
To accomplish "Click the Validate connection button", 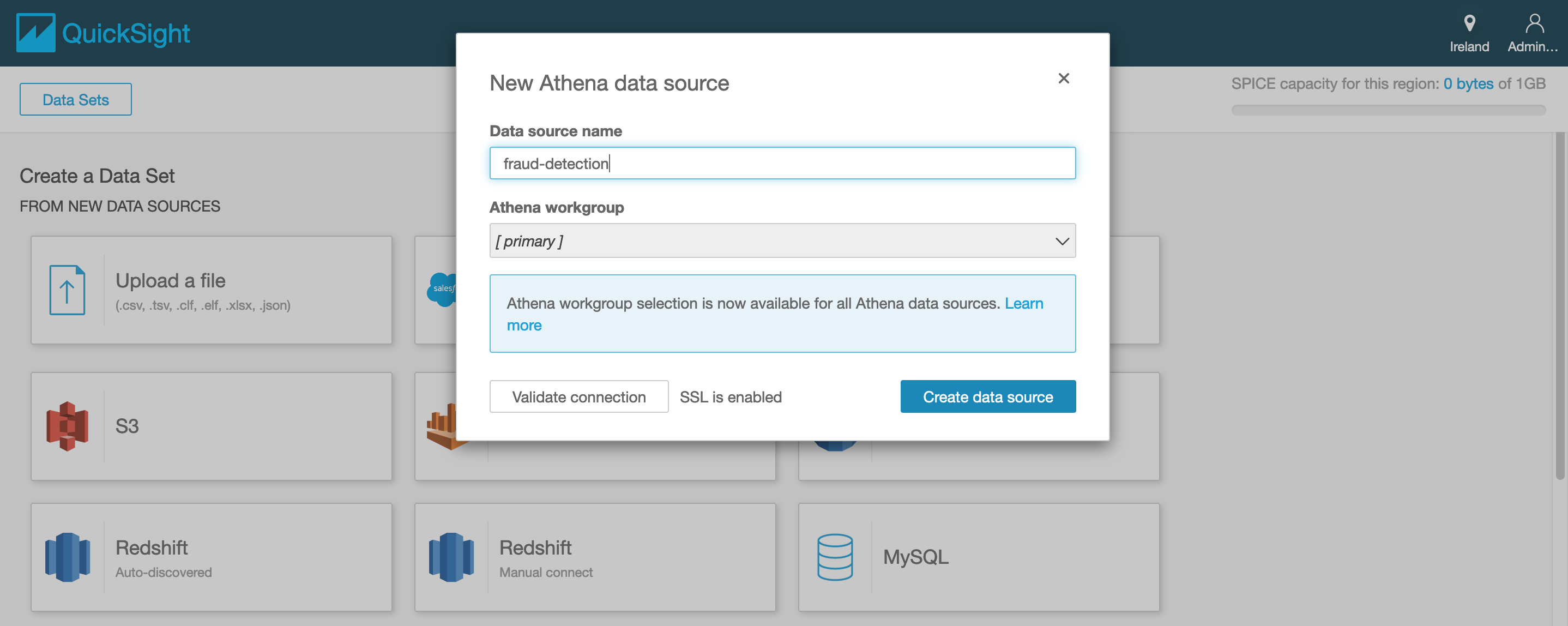I will 578,396.
